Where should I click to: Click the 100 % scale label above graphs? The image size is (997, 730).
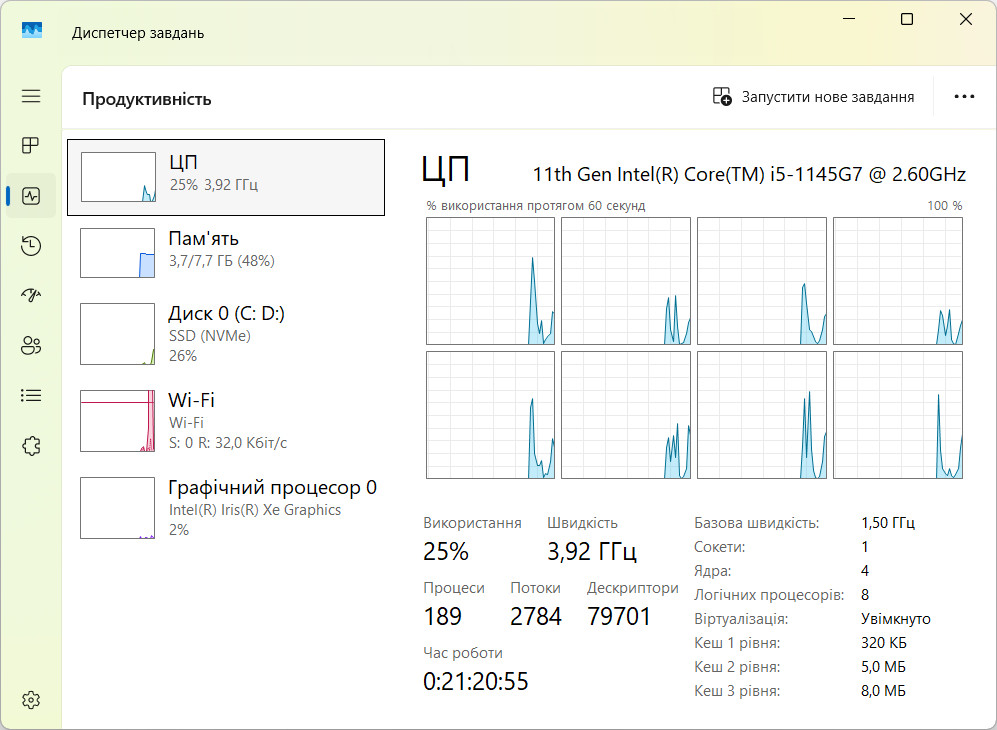(945, 206)
